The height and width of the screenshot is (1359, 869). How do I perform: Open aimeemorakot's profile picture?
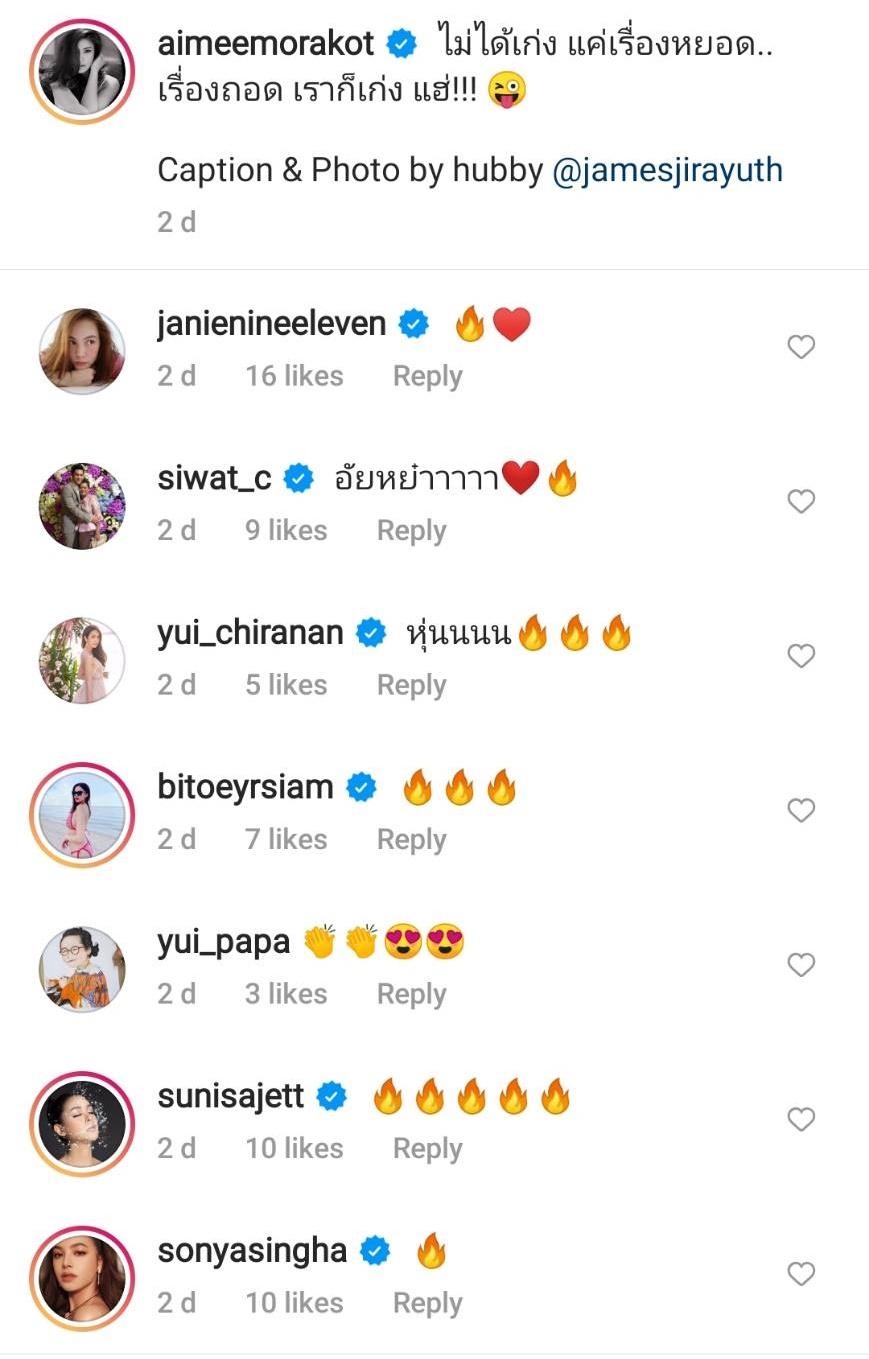82,70
